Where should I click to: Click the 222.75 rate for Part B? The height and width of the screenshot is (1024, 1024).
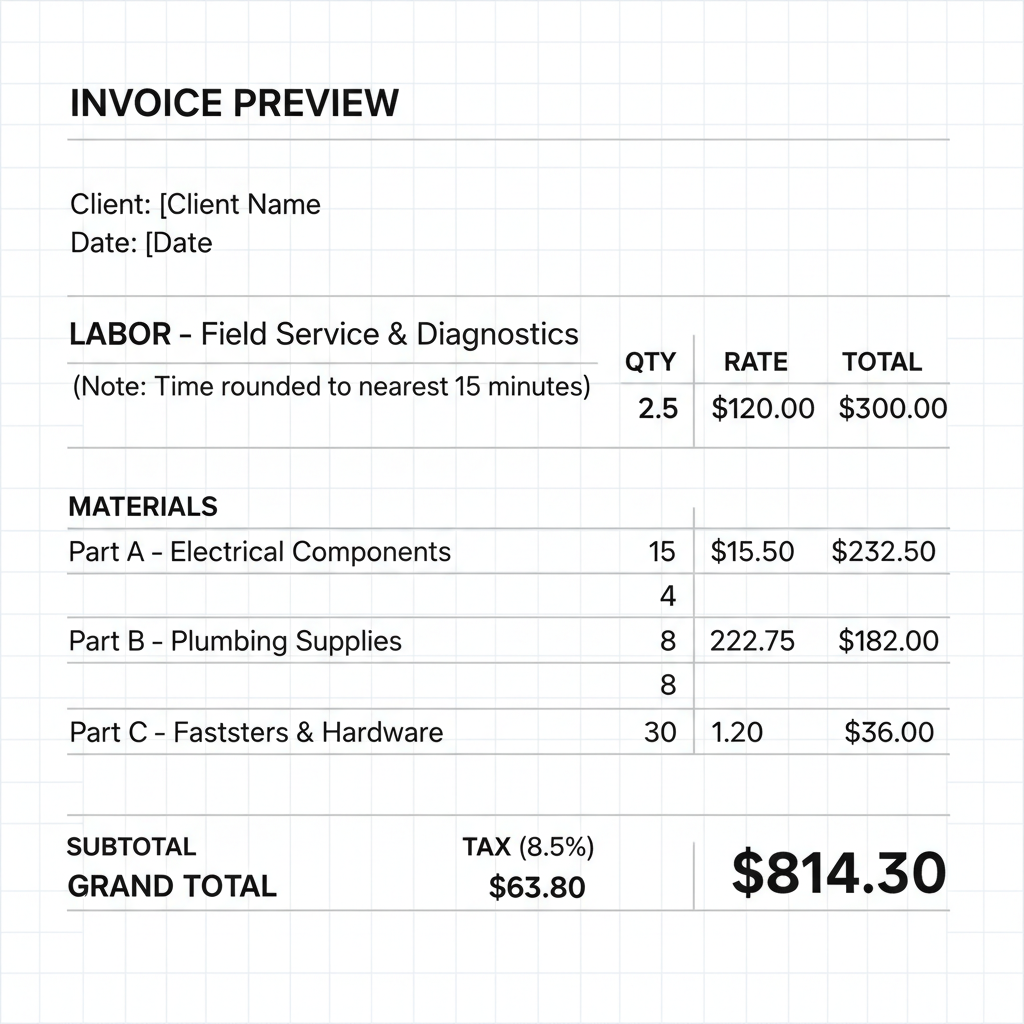pyautogui.click(x=752, y=641)
